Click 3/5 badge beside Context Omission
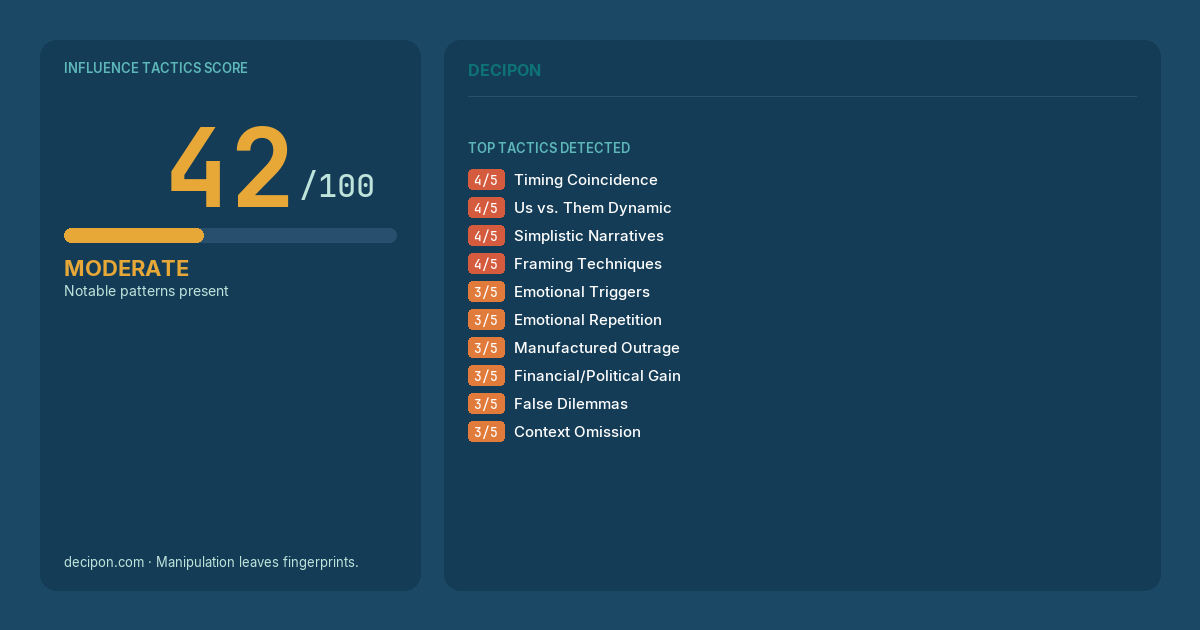Screen dimensions: 1200x630 click(486, 432)
